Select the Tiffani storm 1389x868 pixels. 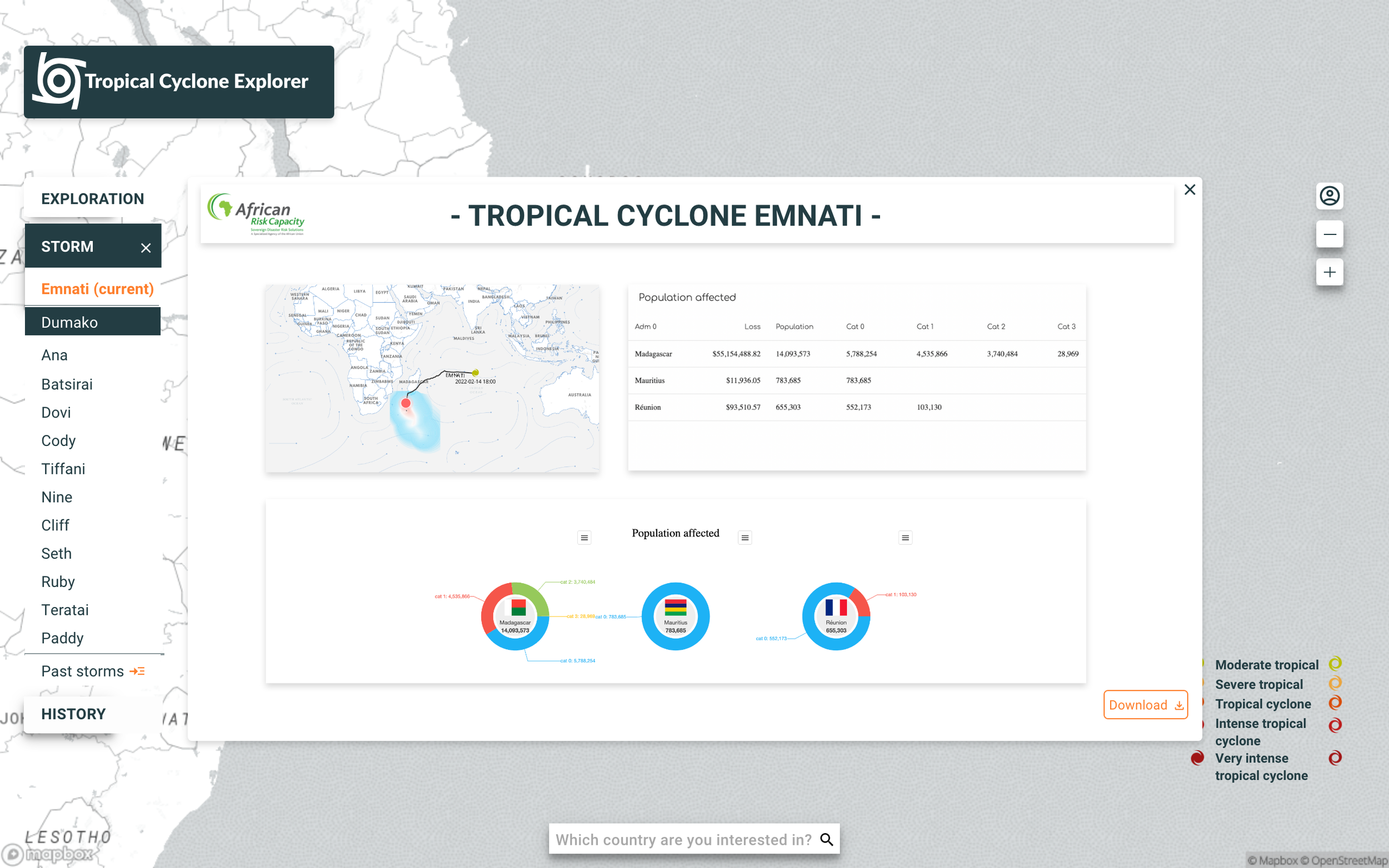pyautogui.click(x=63, y=469)
